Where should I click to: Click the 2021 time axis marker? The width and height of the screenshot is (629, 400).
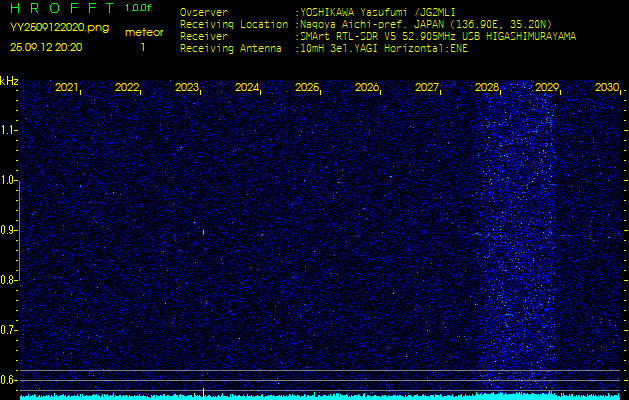[x=67, y=87]
